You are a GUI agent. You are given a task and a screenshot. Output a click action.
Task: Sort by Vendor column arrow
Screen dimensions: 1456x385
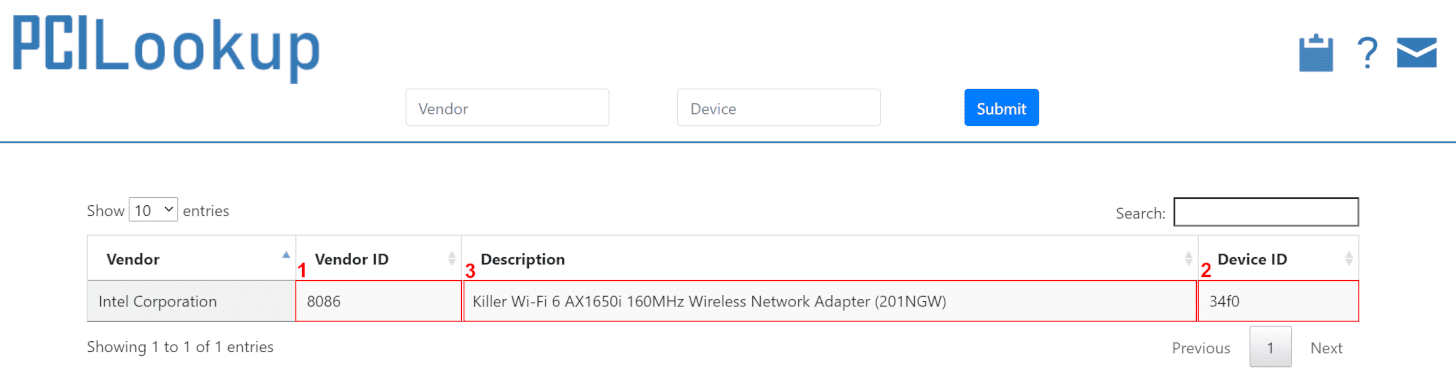(287, 254)
